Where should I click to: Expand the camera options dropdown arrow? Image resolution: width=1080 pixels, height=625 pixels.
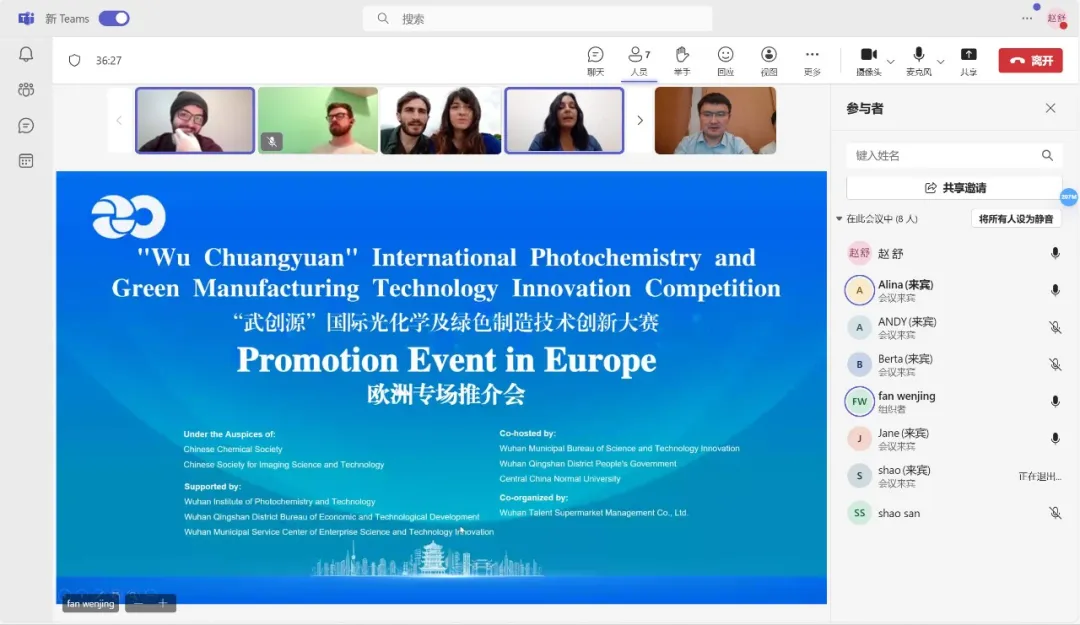click(x=891, y=62)
